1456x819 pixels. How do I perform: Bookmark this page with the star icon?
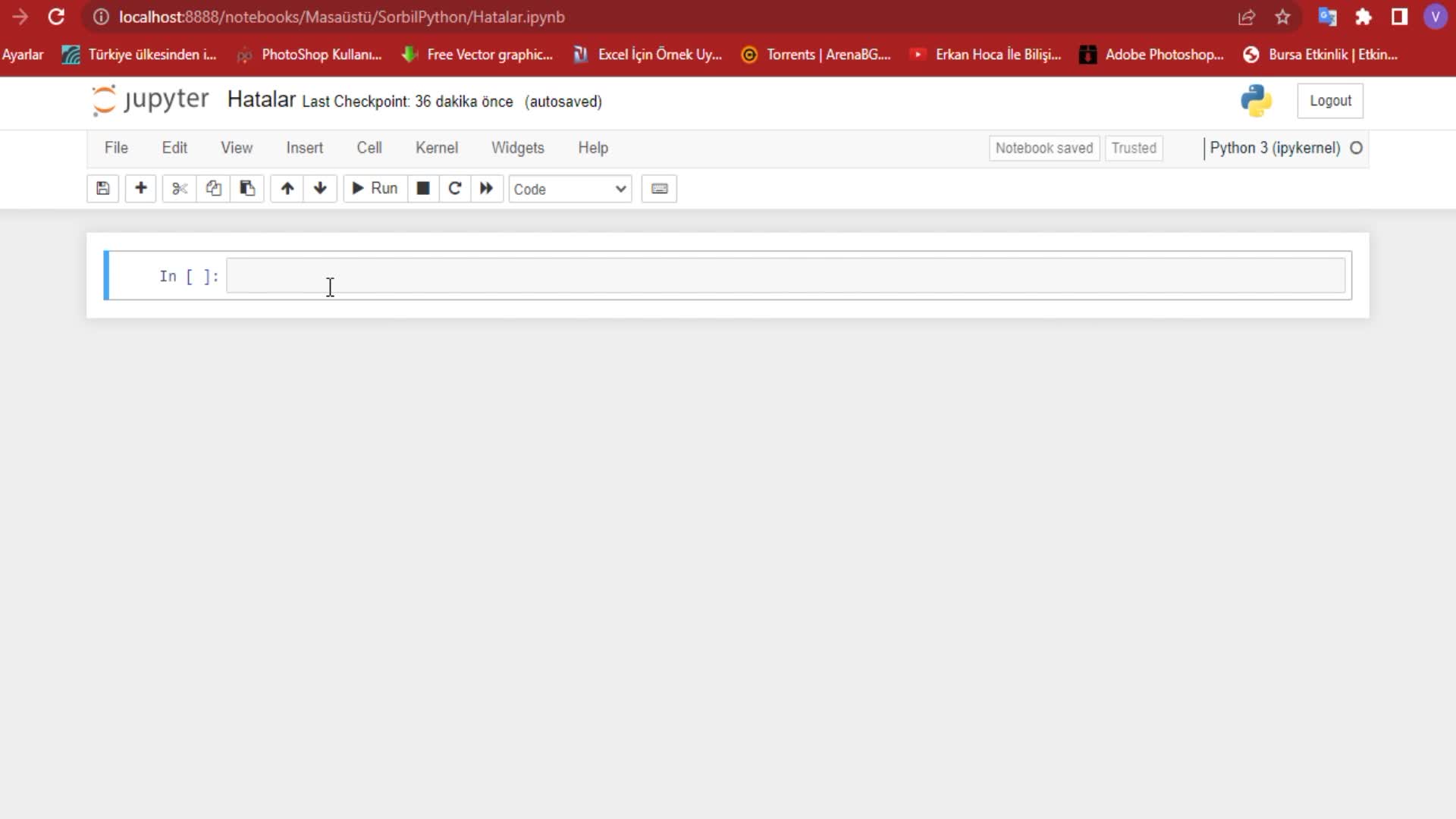pyautogui.click(x=1282, y=17)
